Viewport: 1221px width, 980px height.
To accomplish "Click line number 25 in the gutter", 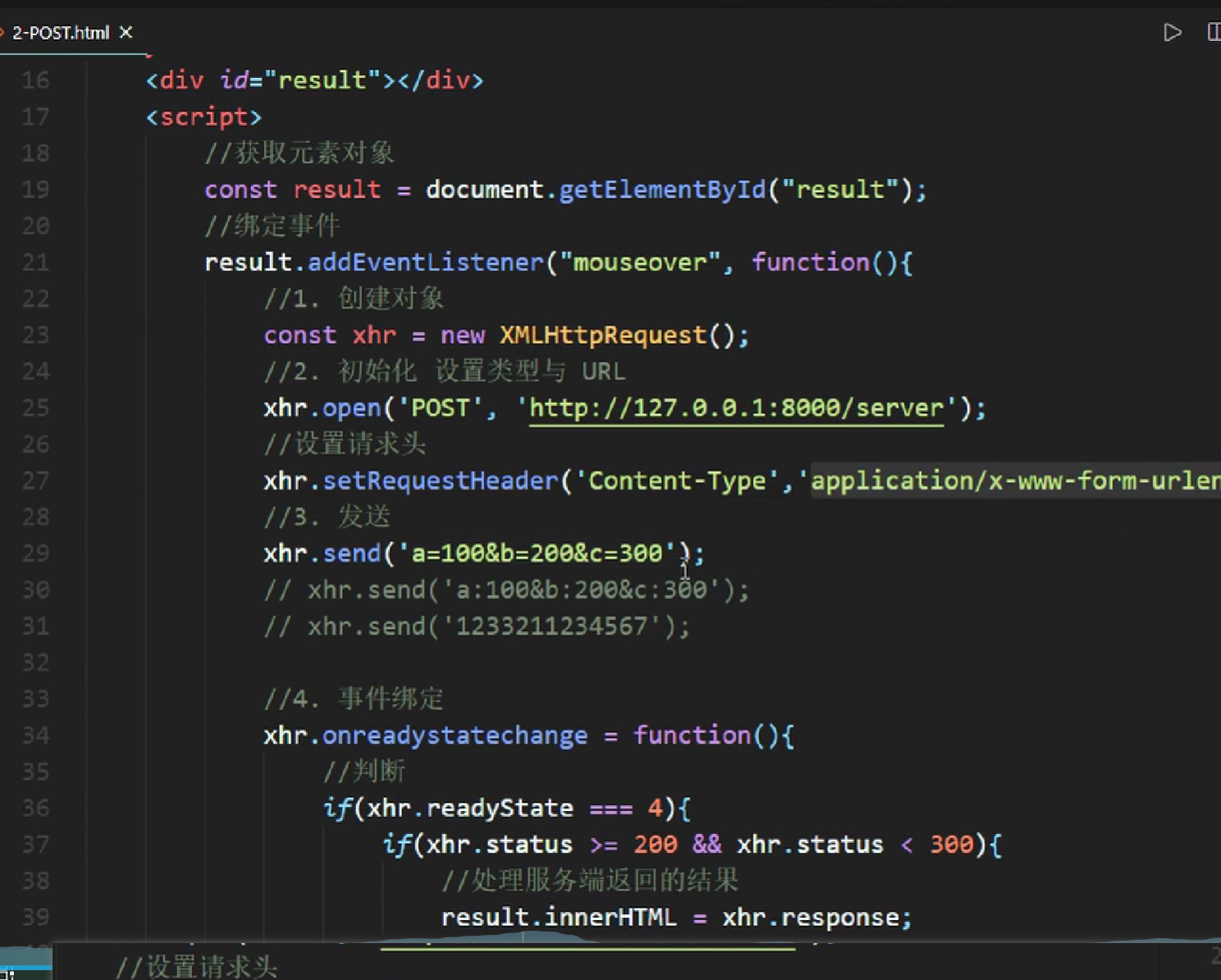I will (35, 408).
